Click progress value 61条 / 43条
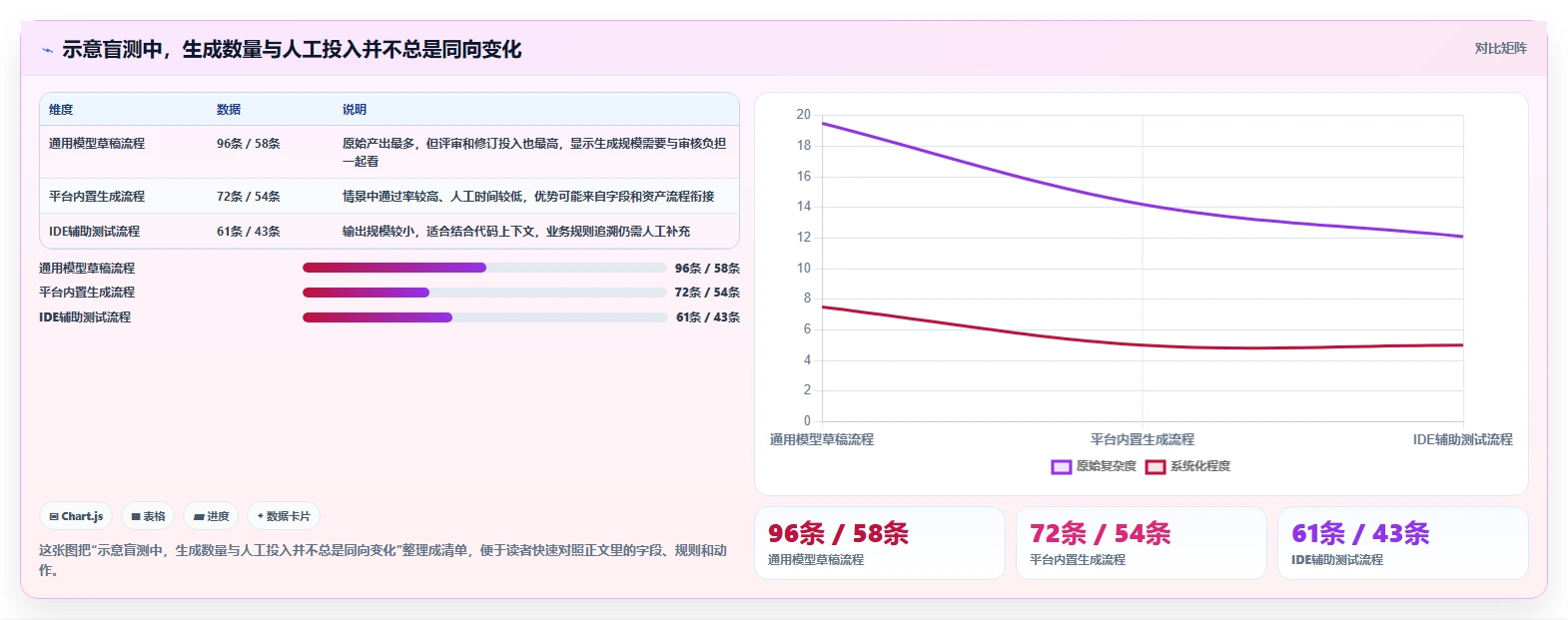The height and width of the screenshot is (620, 1568). click(707, 317)
